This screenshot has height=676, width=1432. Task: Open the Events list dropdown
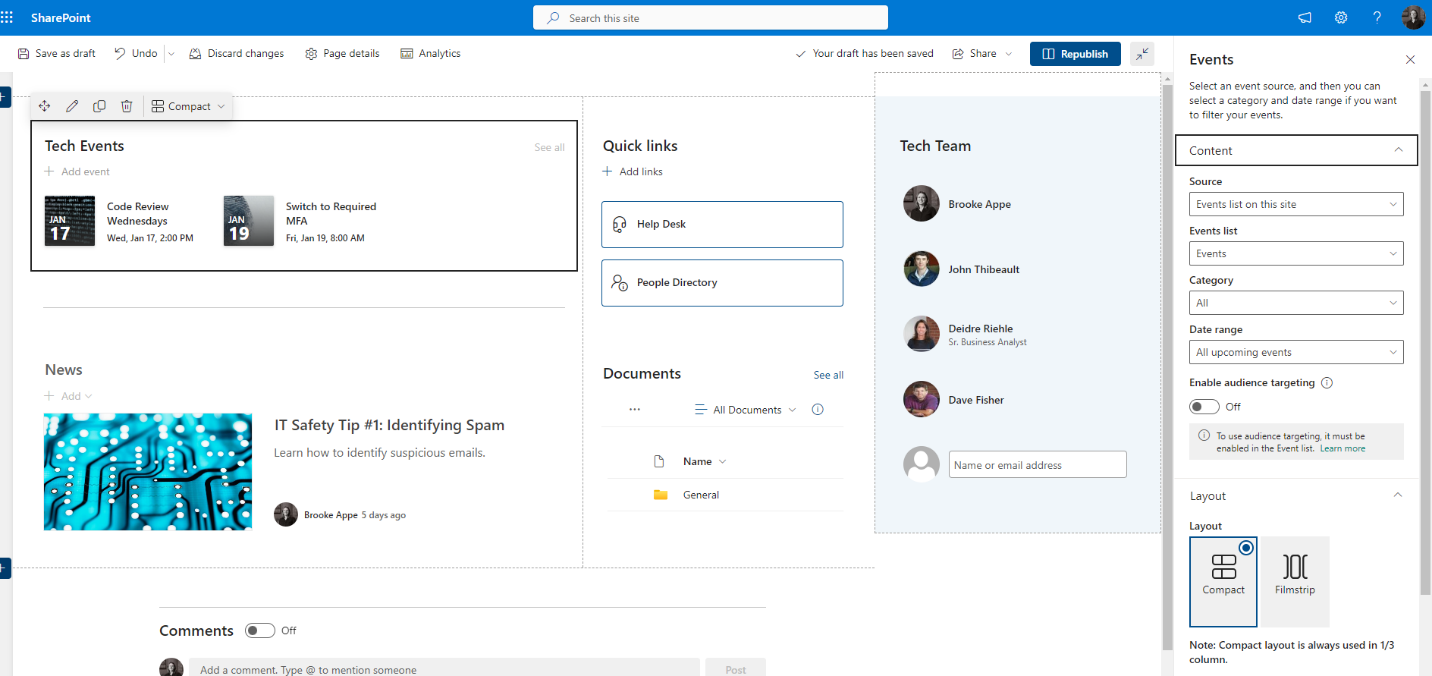click(1296, 253)
